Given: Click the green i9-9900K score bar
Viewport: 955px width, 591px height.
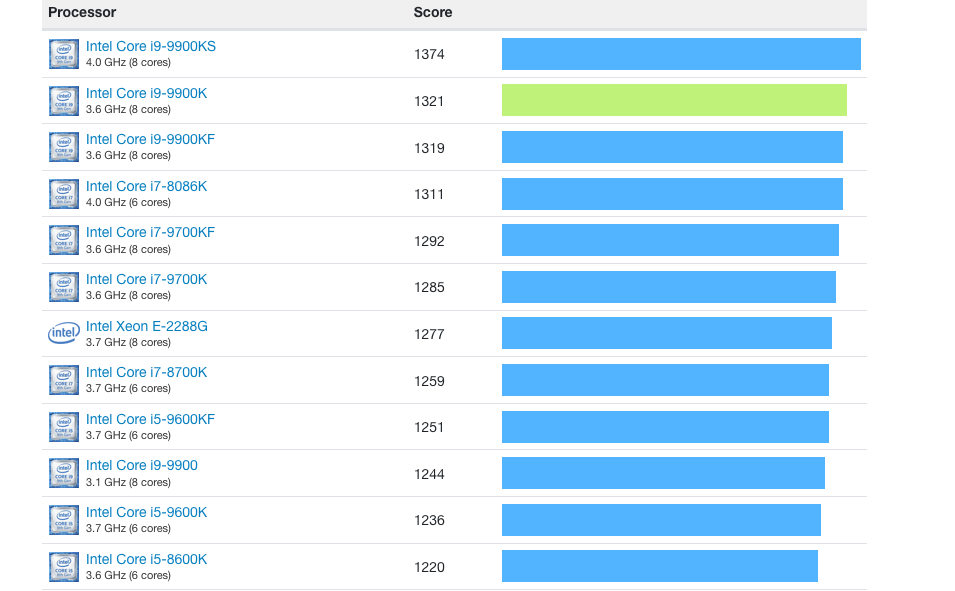Looking at the screenshot, I should click(674, 100).
